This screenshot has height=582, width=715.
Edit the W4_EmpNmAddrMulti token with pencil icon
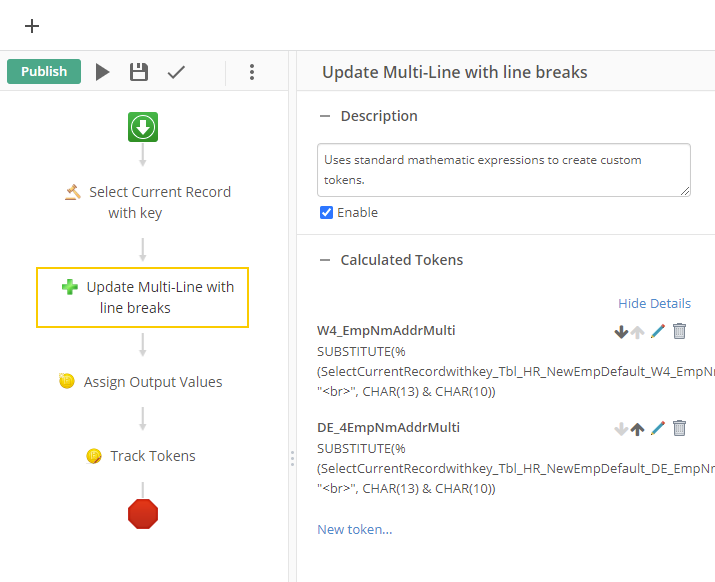pos(657,331)
